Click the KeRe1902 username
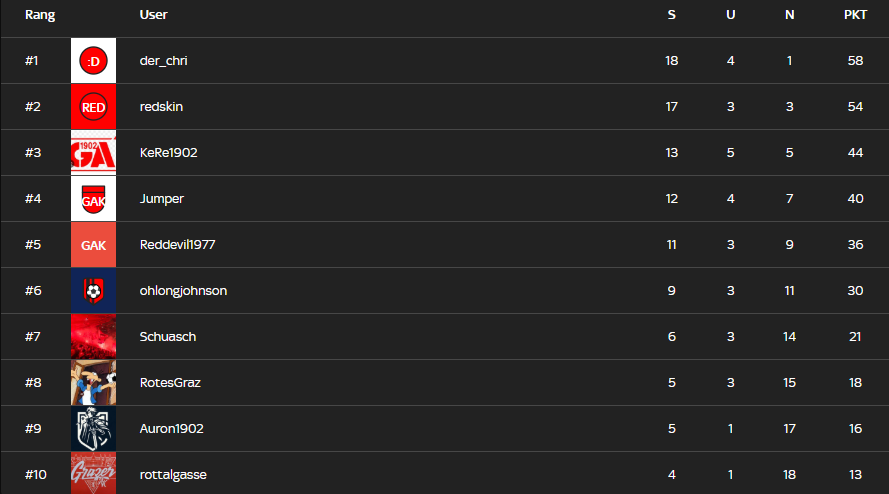 168,153
